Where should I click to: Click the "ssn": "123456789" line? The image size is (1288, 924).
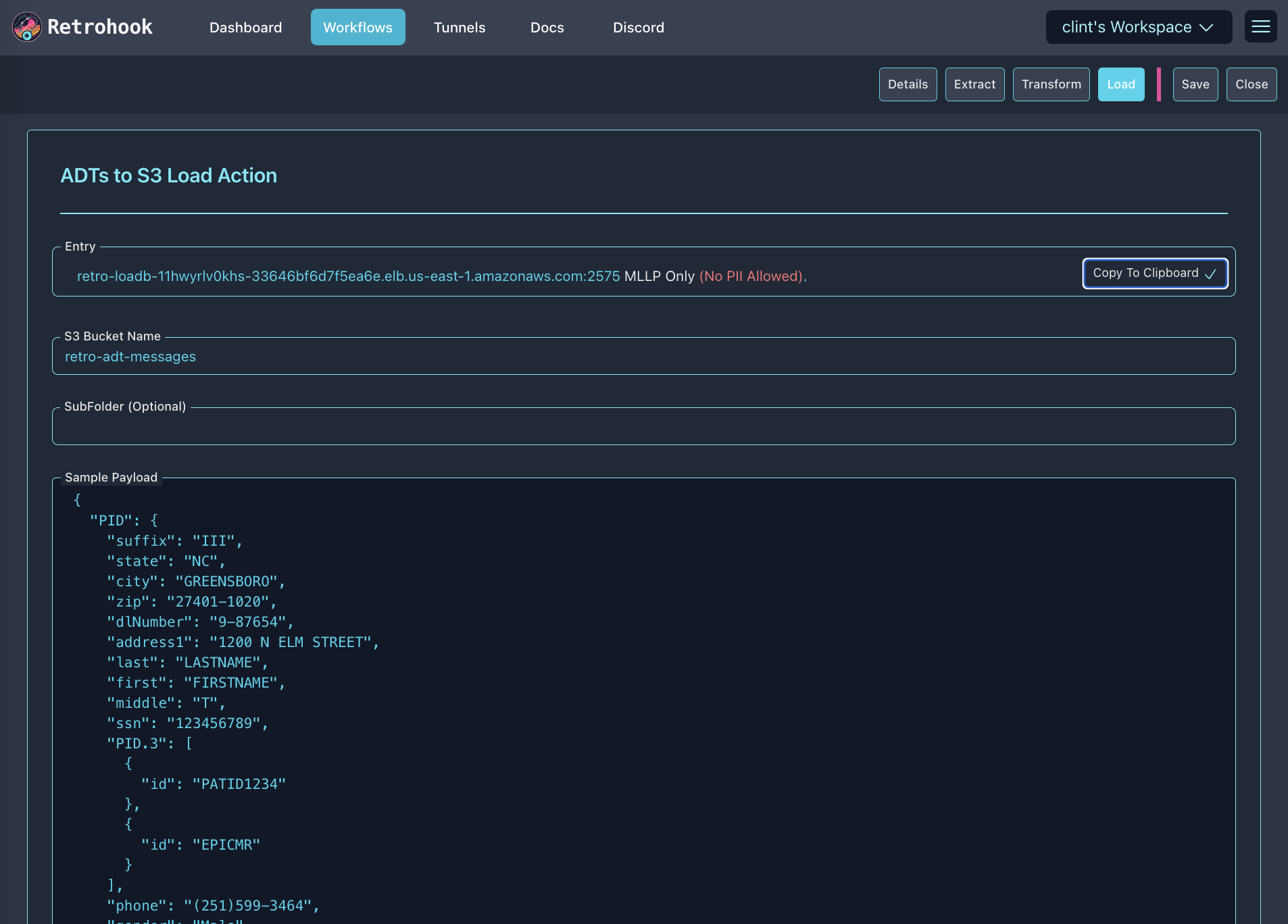pyautogui.click(x=187, y=723)
